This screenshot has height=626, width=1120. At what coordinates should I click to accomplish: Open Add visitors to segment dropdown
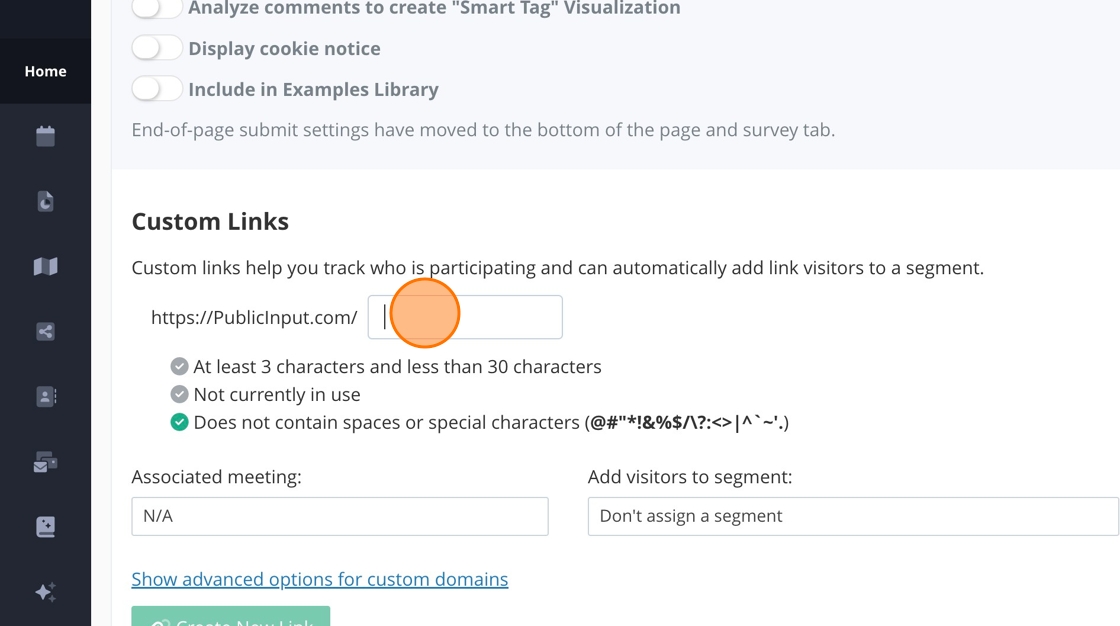click(852, 516)
